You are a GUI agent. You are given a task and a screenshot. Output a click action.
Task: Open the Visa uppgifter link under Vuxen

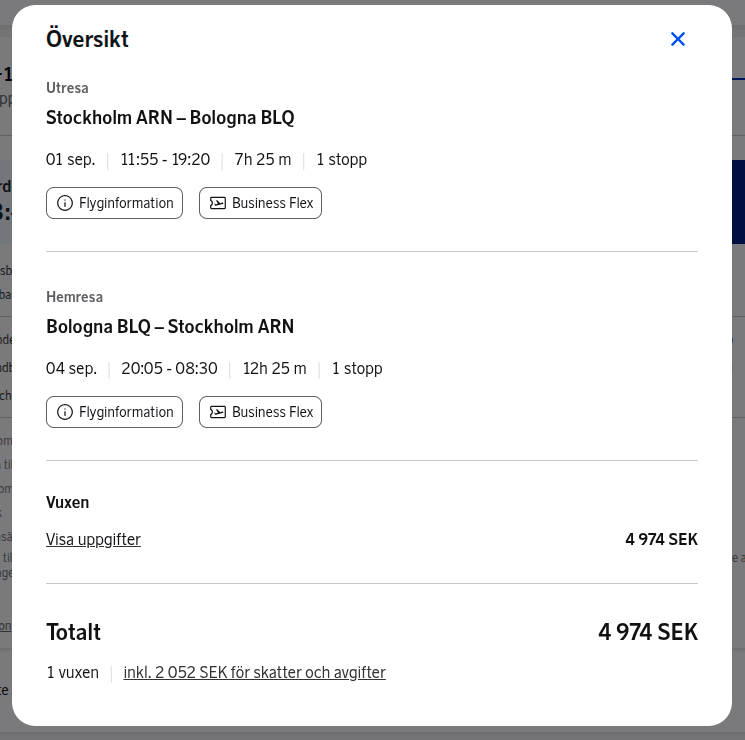(93, 539)
